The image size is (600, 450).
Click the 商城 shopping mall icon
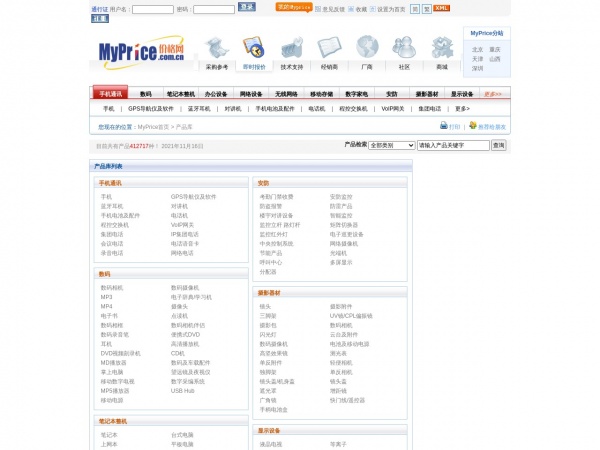(x=441, y=47)
